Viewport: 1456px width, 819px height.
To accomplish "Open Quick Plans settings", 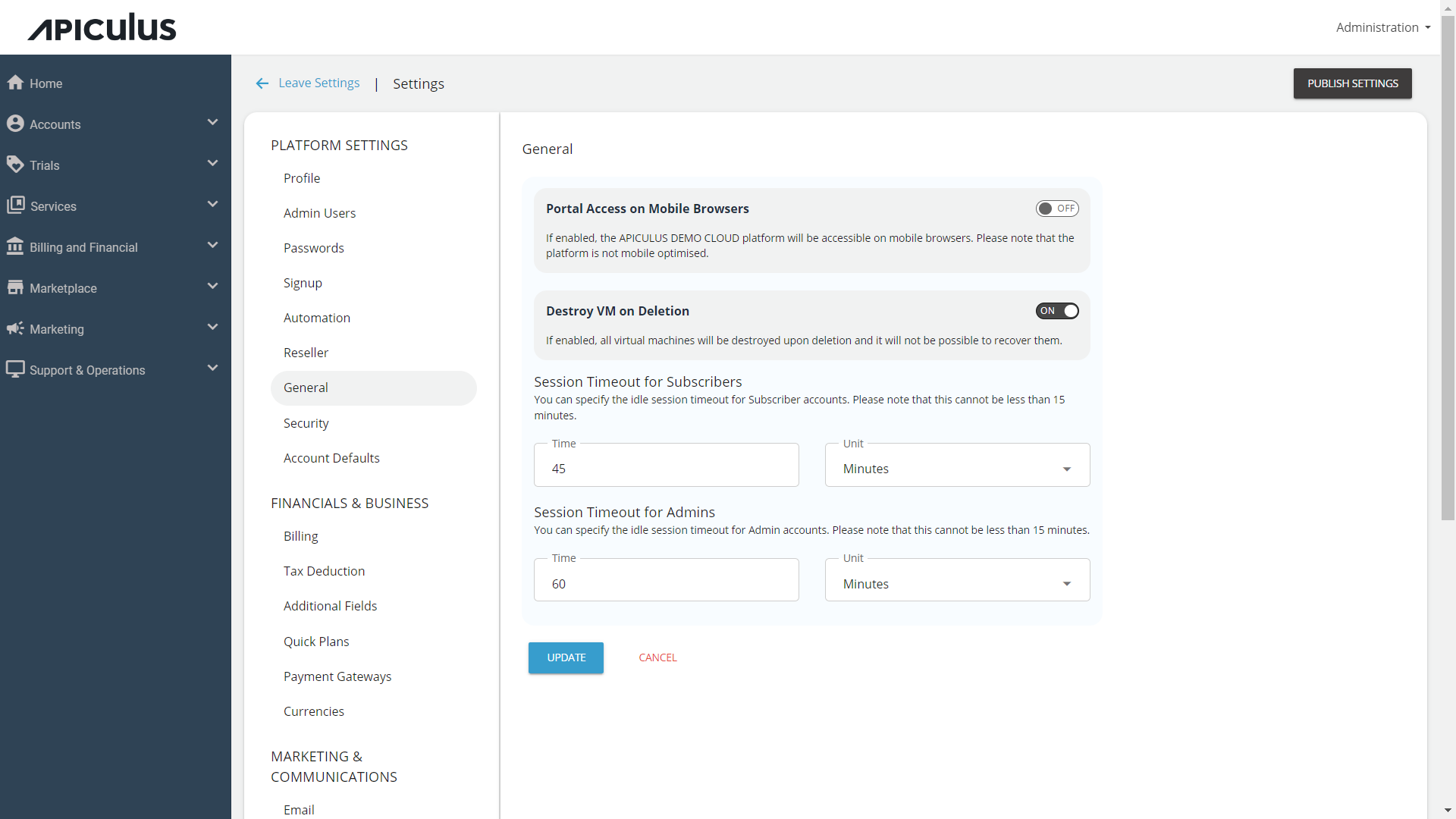I will [x=316, y=642].
